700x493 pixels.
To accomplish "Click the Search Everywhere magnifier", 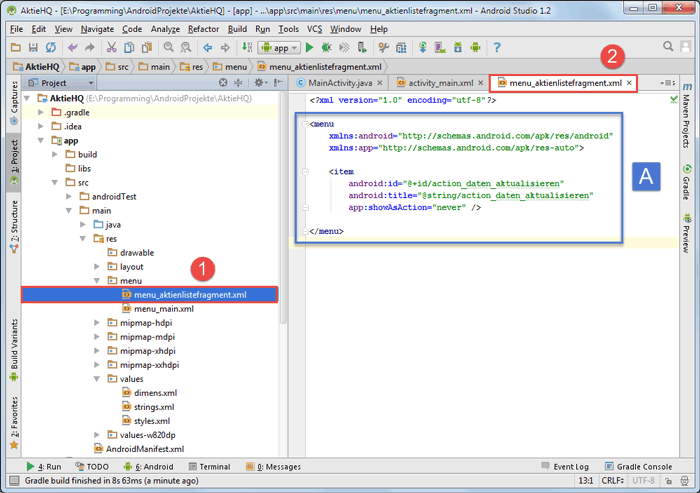I will [x=668, y=46].
